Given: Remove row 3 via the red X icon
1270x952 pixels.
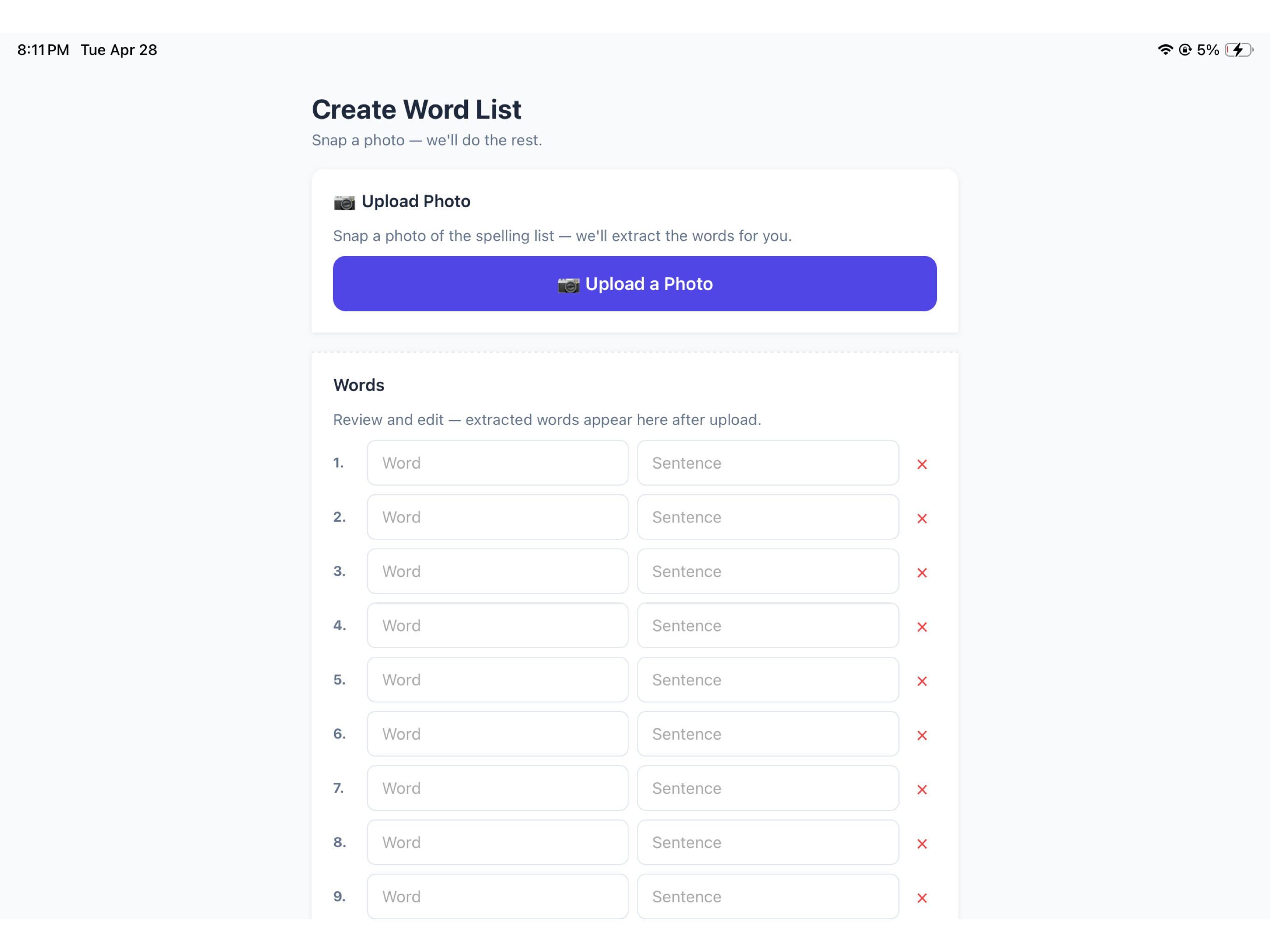Looking at the screenshot, I should 922,573.
